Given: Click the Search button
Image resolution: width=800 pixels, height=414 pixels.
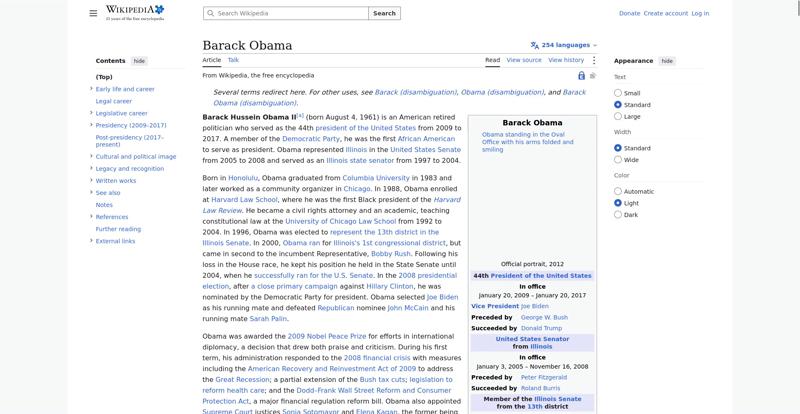Looking at the screenshot, I should tap(384, 13).
